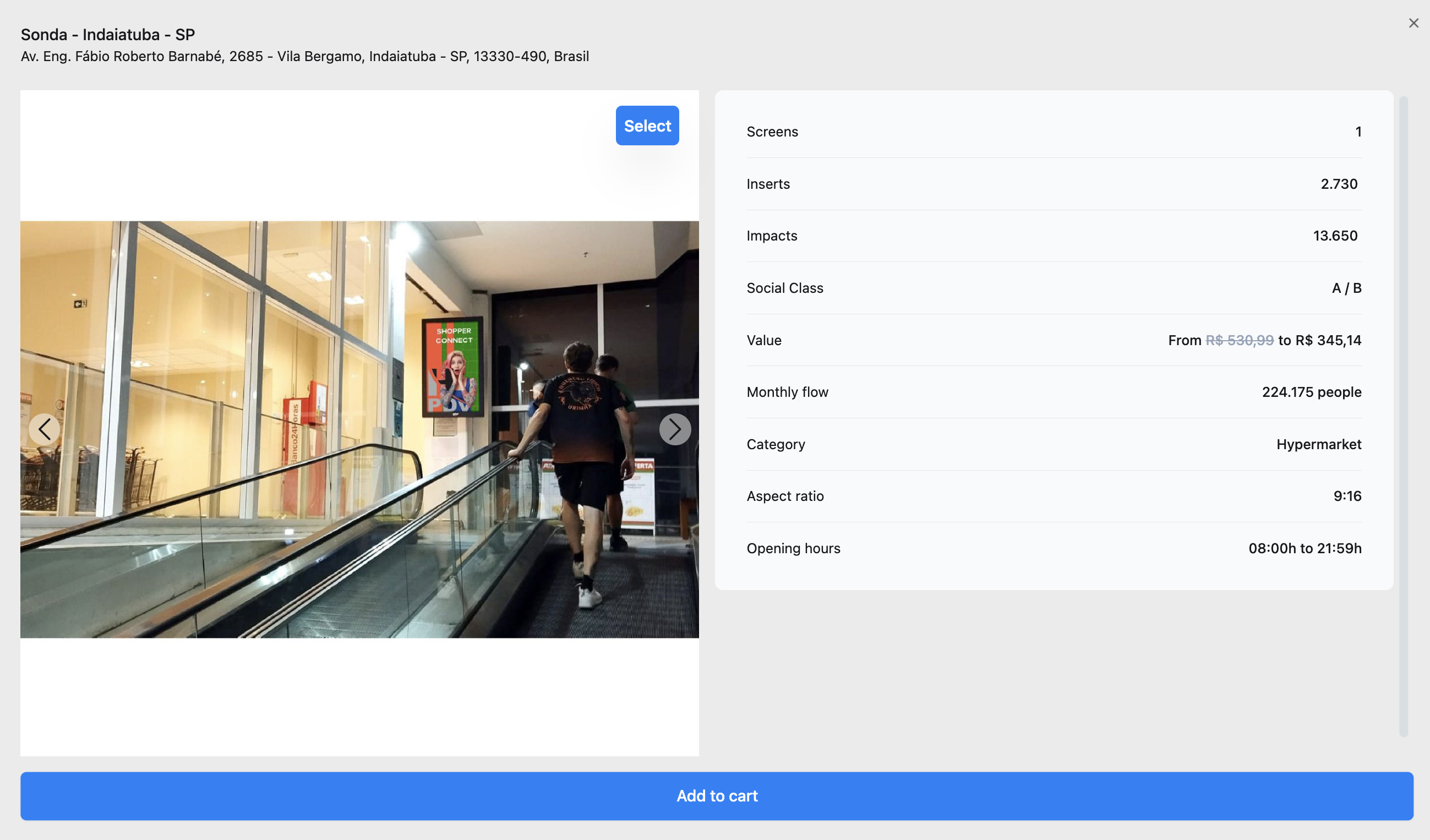Viewport: 1430px width, 840px height.
Task: Click the Inserts value 2.730
Action: (1339, 184)
